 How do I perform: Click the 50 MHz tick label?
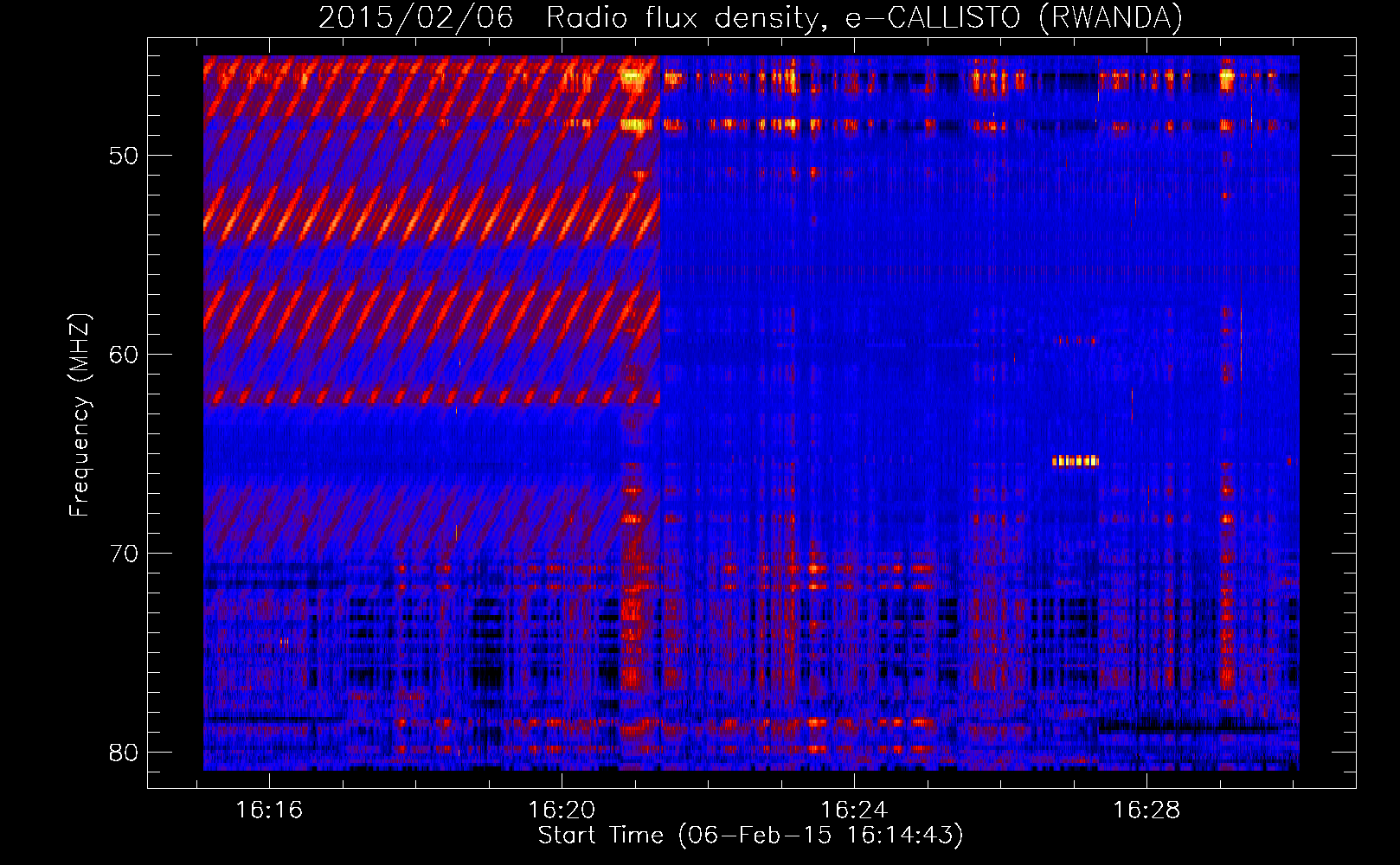pos(123,156)
